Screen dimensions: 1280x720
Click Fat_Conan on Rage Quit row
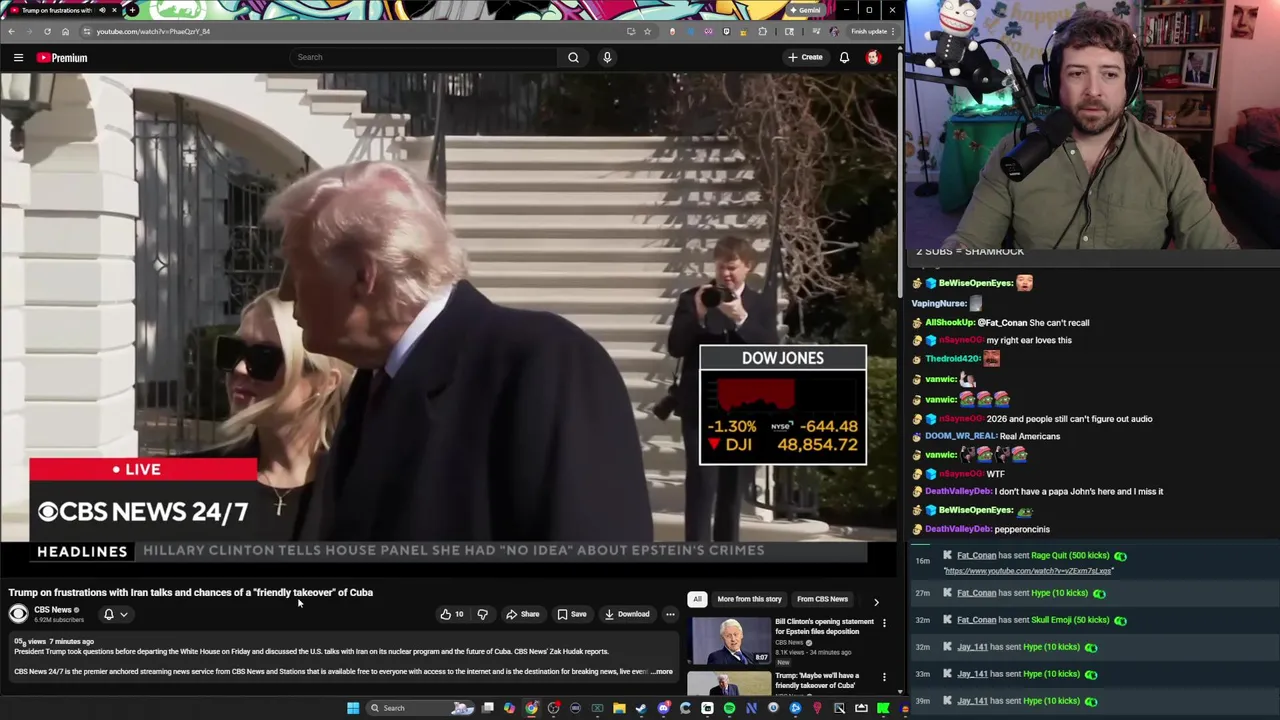976,555
